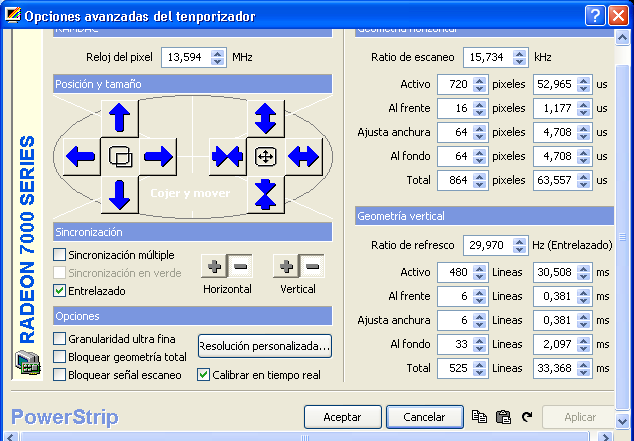The height and width of the screenshot is (441, 634).
Task: Move the screen position up arrow
Action: 120,118
